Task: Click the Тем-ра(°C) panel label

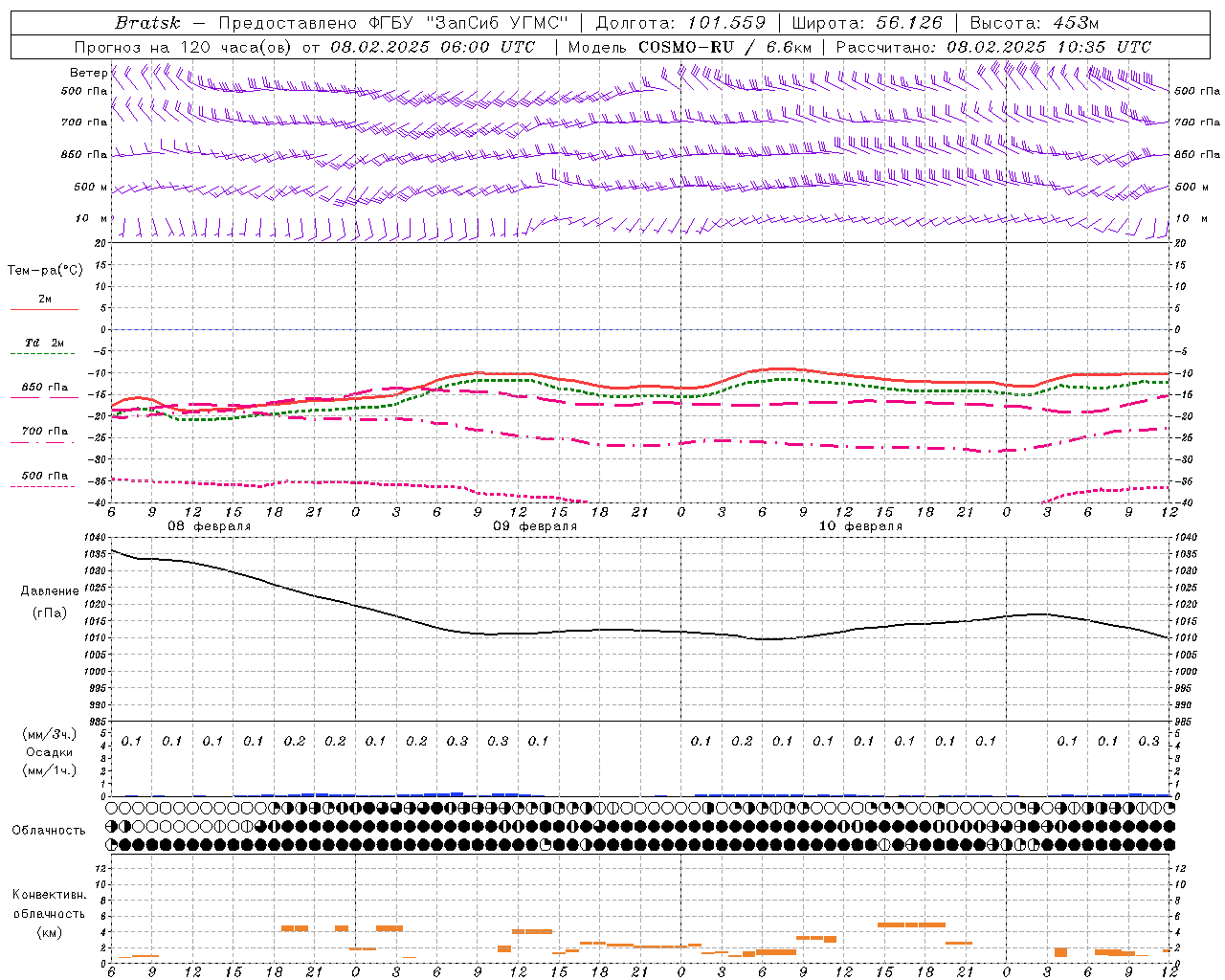Action: tap(45, 271)
